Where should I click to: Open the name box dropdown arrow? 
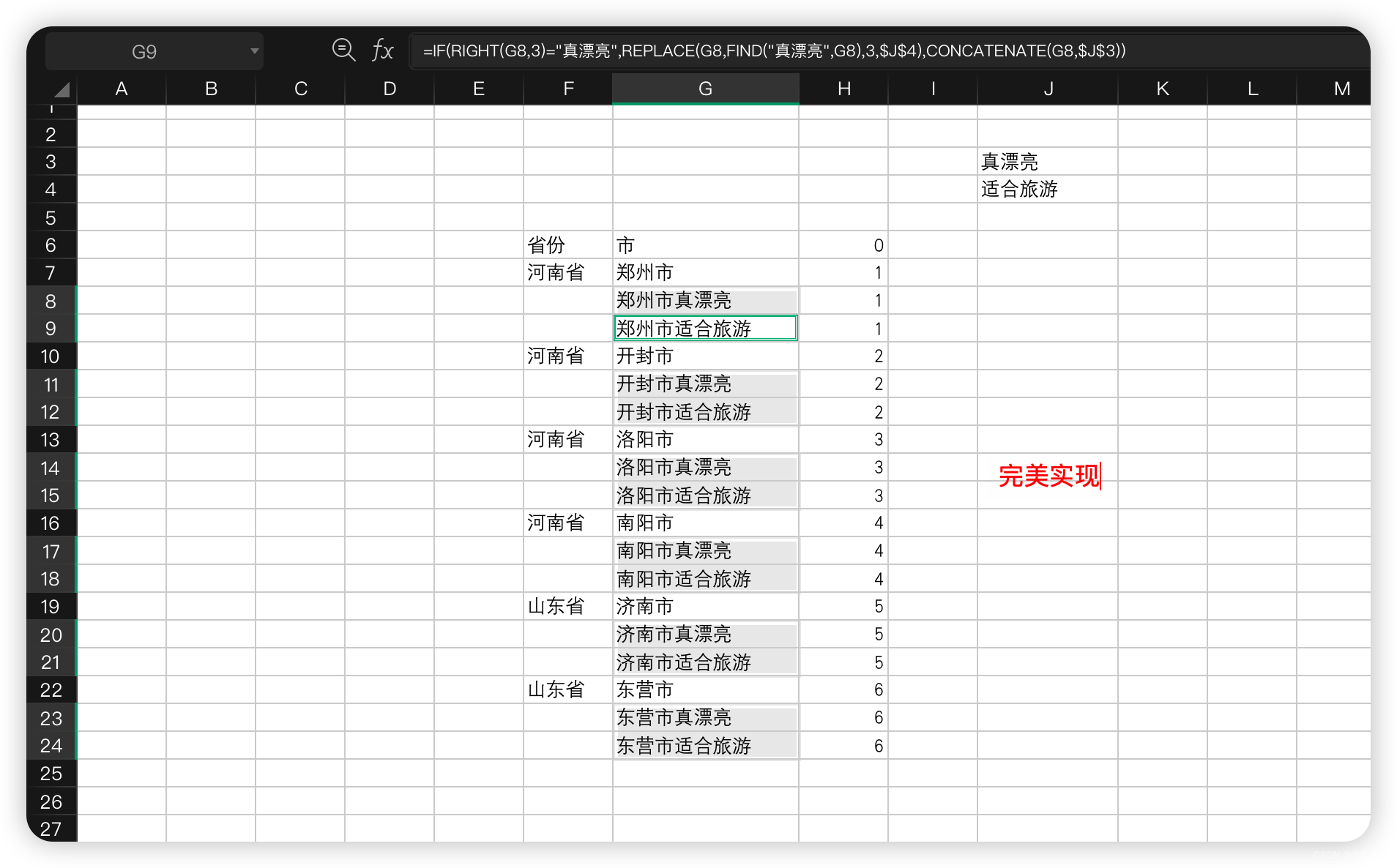[254, 51]
